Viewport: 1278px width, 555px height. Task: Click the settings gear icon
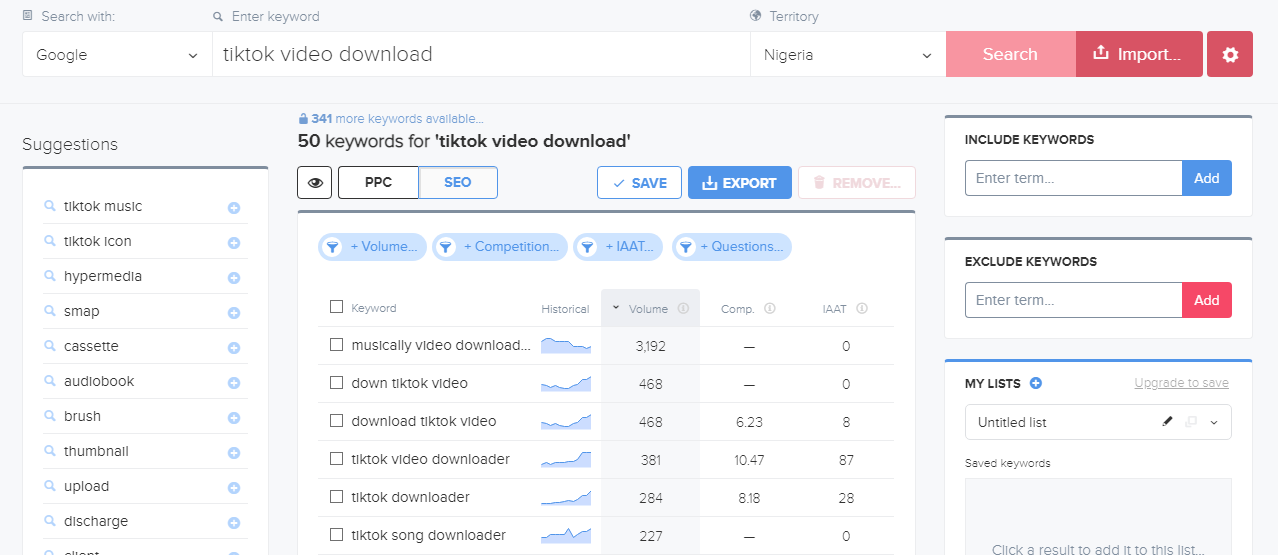pyautogui.click(x=1230, y=55)
